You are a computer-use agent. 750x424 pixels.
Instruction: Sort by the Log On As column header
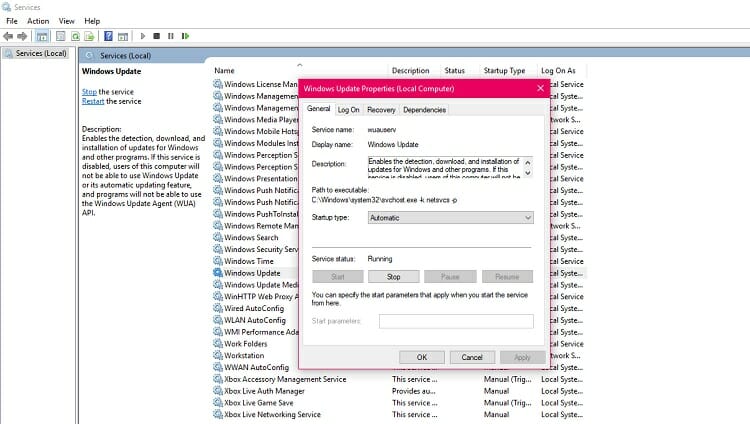coord(558,70)
